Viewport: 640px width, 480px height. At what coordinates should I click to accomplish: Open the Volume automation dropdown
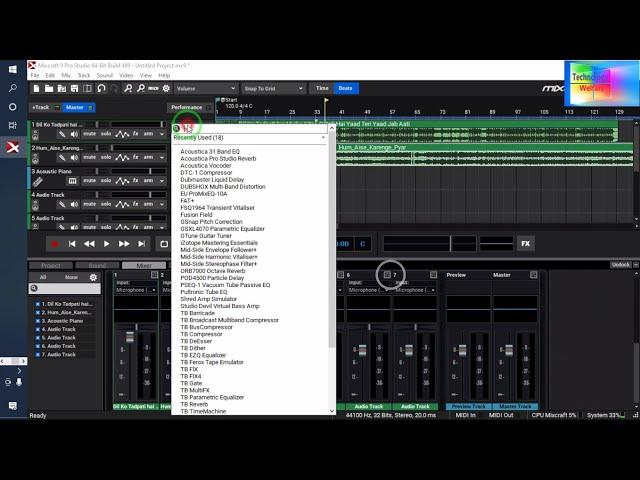coord(205,88)
